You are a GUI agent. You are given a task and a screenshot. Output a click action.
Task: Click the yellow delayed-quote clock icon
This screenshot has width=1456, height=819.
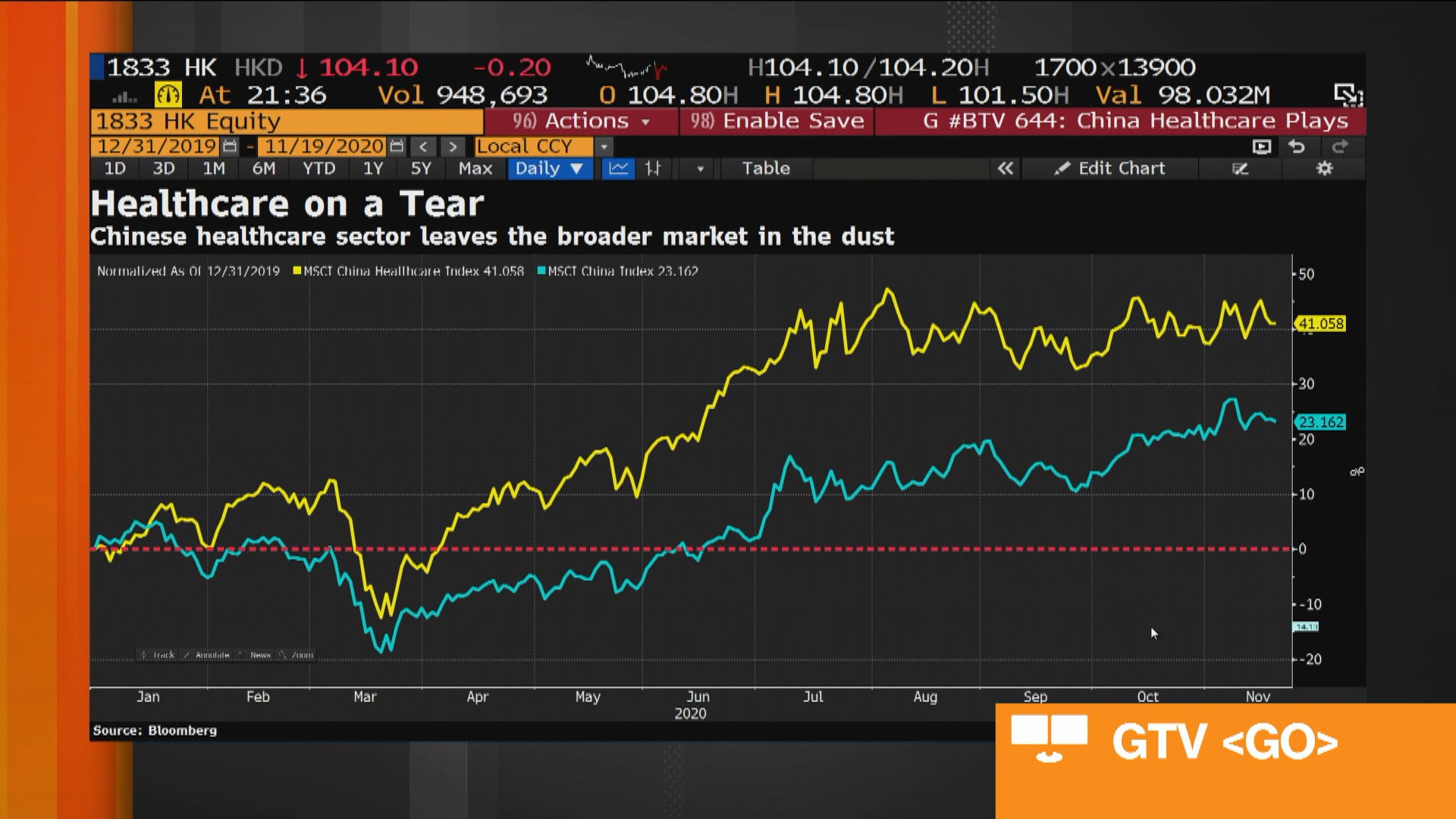tap(168, 95)
